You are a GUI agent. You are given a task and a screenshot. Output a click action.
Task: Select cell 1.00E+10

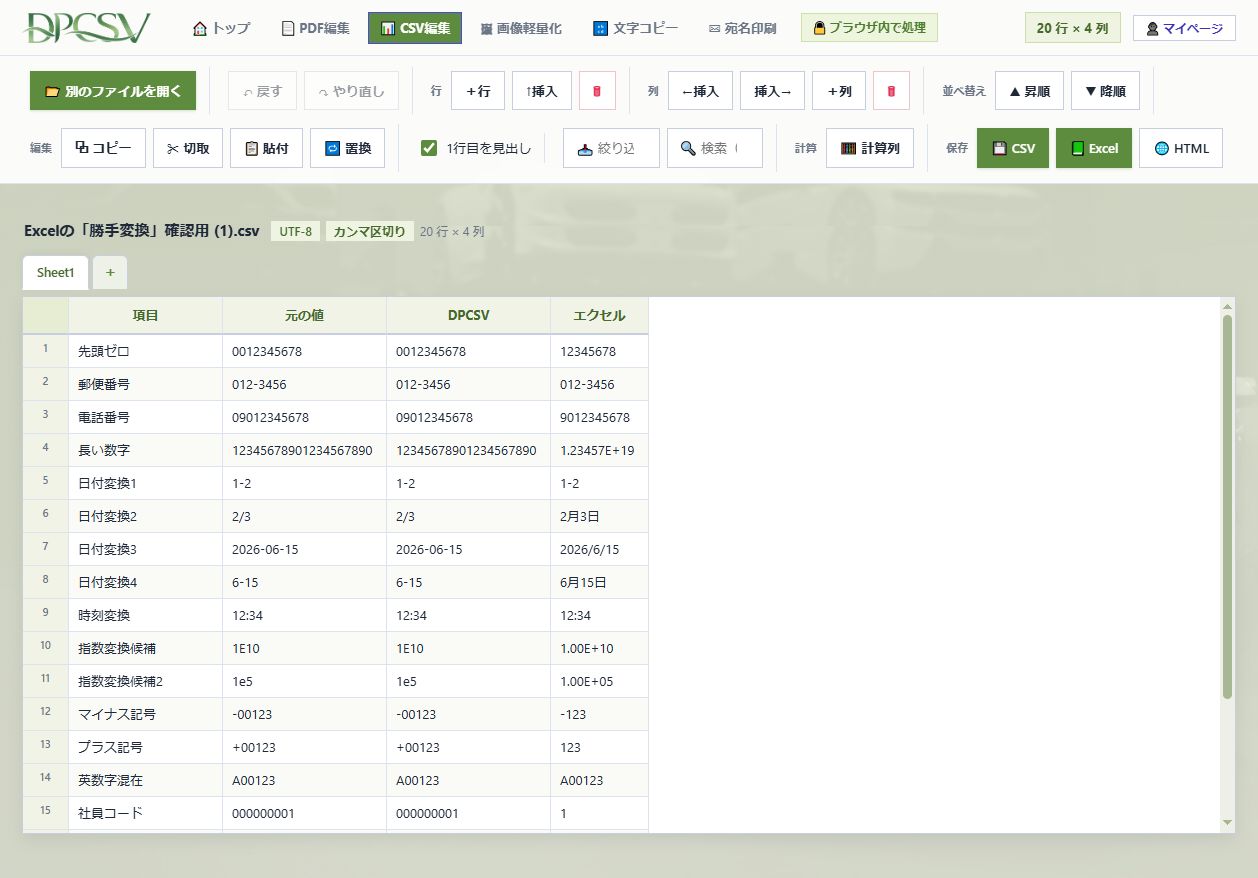[599, 648]
